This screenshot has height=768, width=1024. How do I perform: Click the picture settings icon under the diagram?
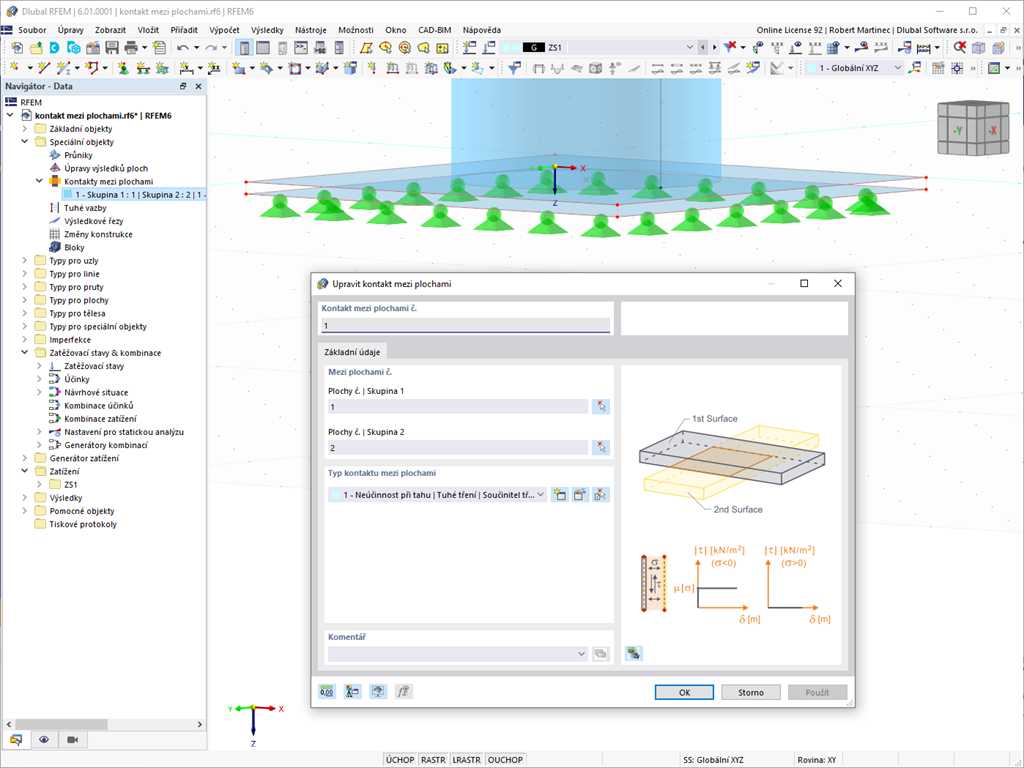(633, 653)
